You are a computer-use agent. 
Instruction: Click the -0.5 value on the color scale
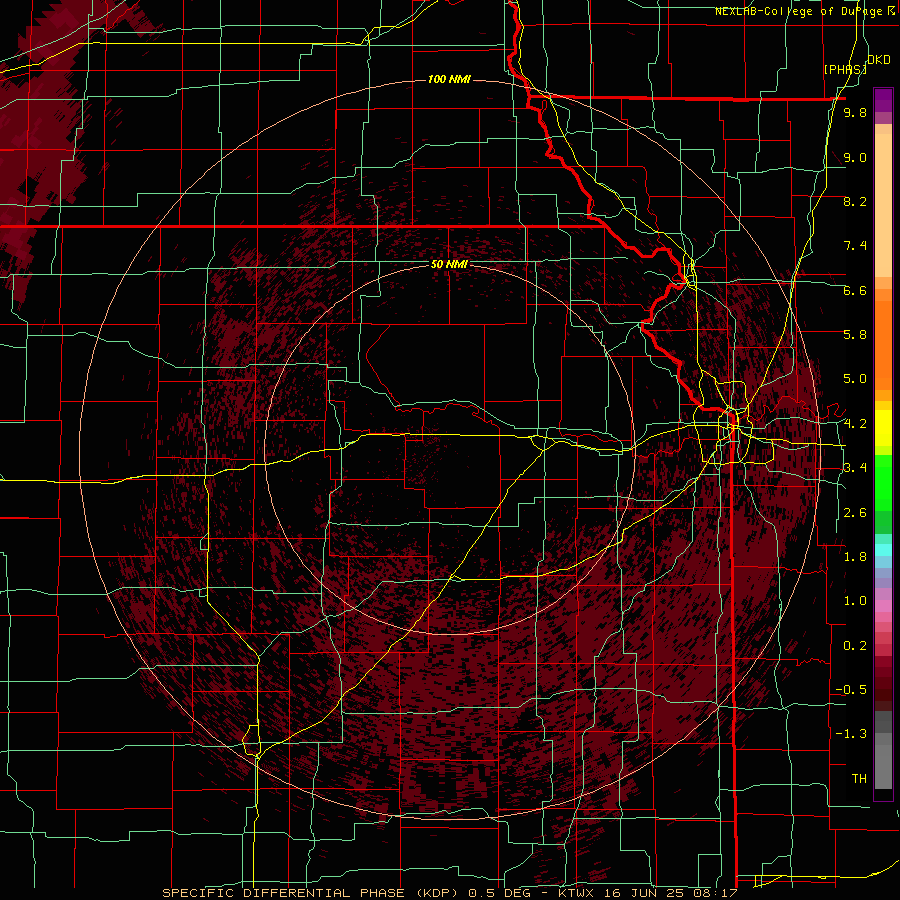click(851, 690)
